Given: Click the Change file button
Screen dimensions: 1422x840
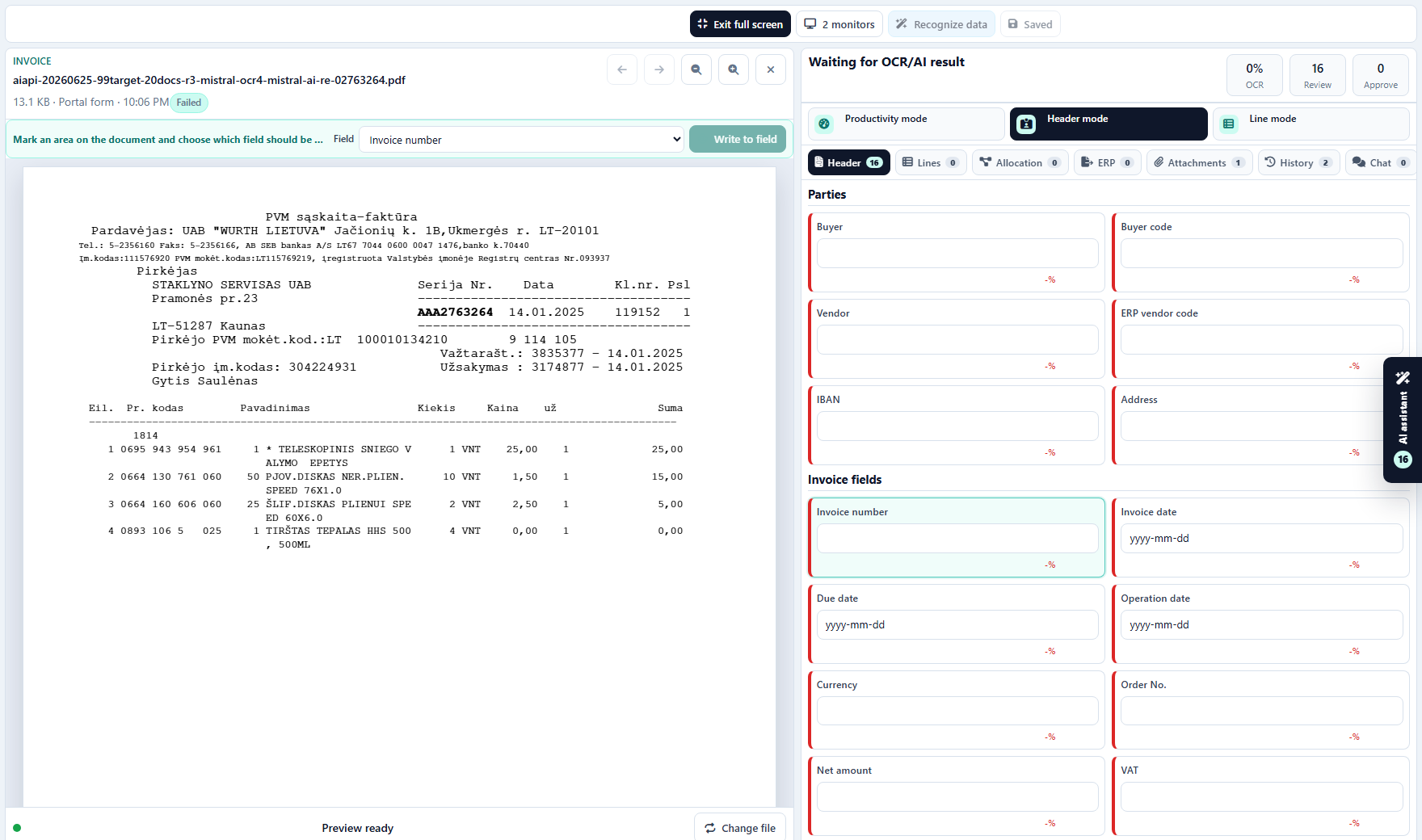Looking at the screenshot, I should click(x=740, y=828).
